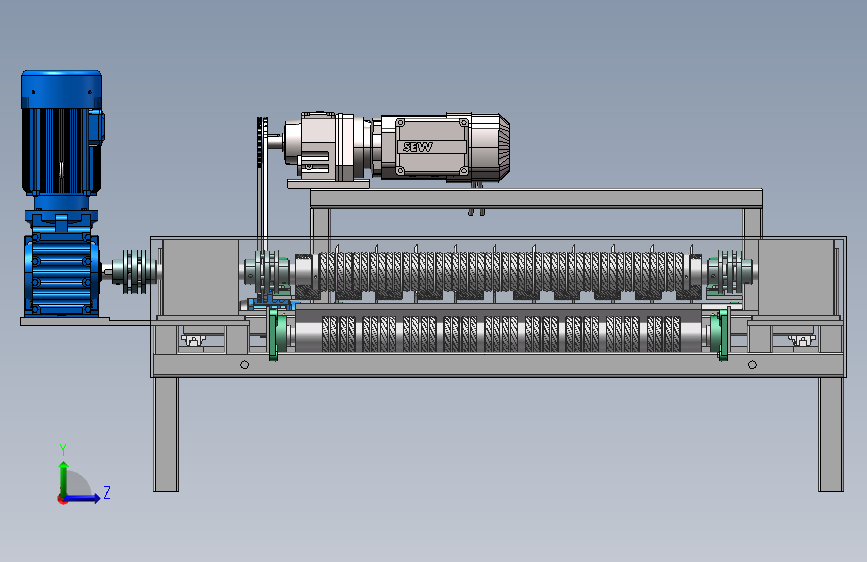Click the right table leg
This screenshot has height=562, width=867.
click(831, 434)
